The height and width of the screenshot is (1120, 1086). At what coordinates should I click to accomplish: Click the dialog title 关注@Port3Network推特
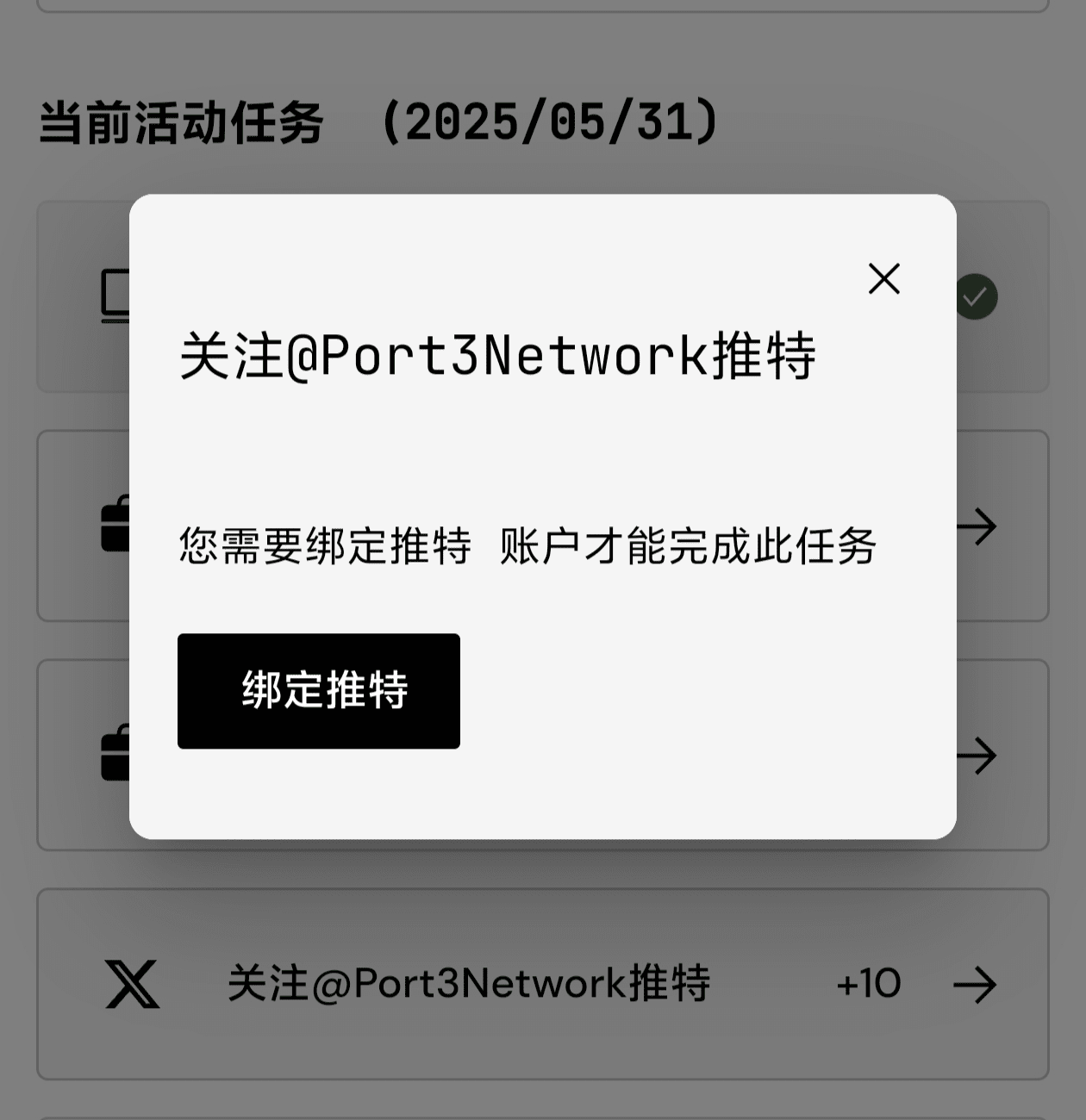pos(497,355)
